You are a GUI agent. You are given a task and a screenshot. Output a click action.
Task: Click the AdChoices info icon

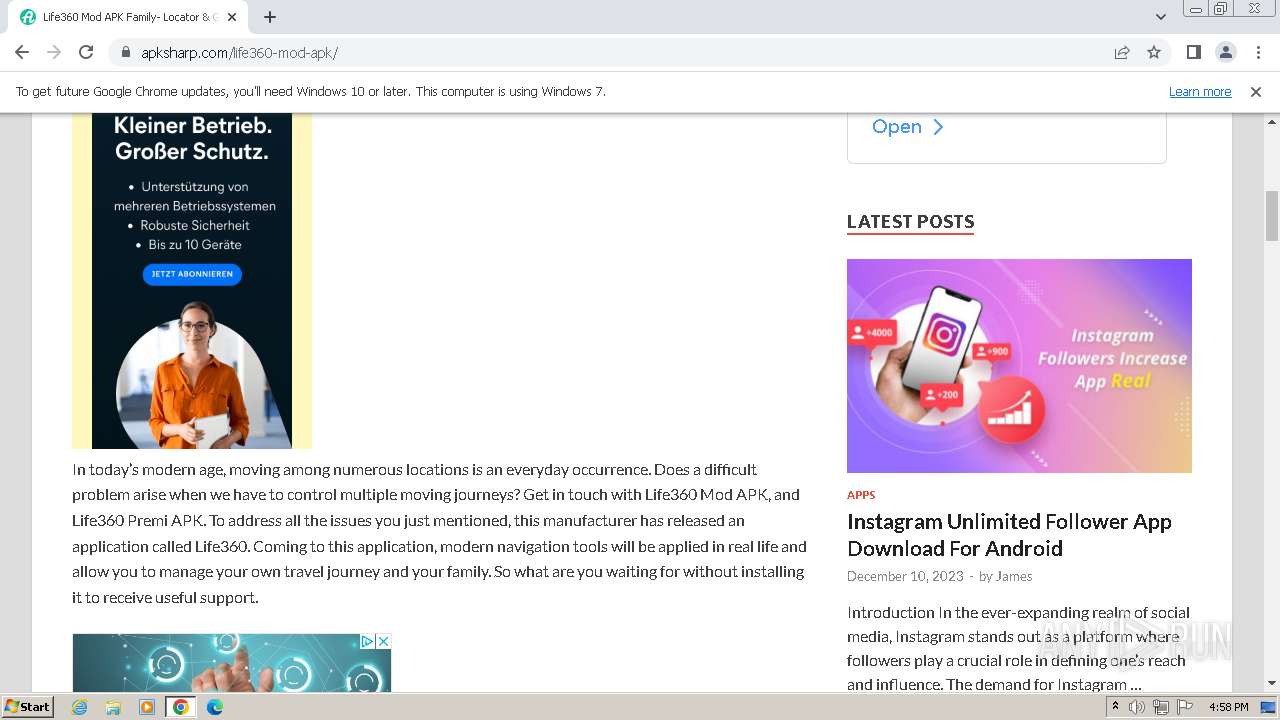[367, 641]
